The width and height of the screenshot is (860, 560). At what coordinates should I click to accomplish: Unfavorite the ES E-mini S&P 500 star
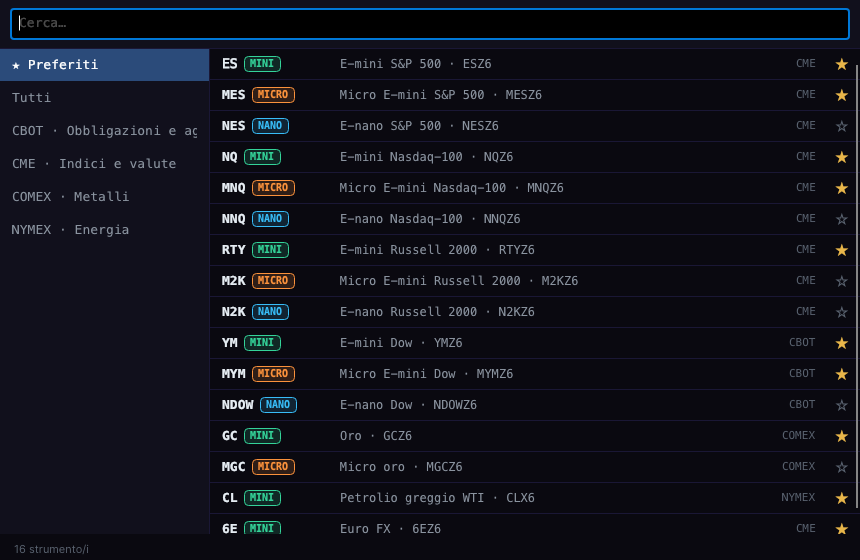[841, 64]
